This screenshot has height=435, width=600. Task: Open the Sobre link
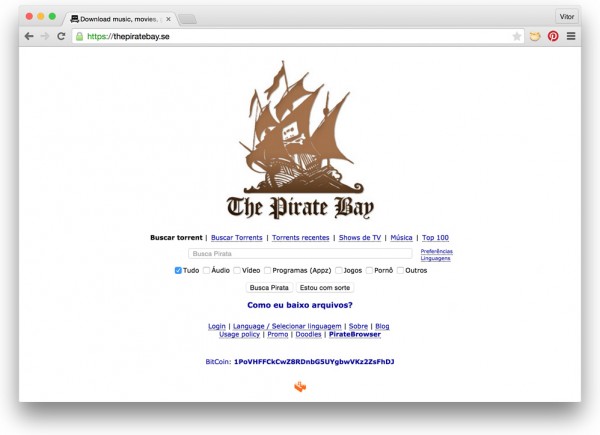(x=358, y=326)
